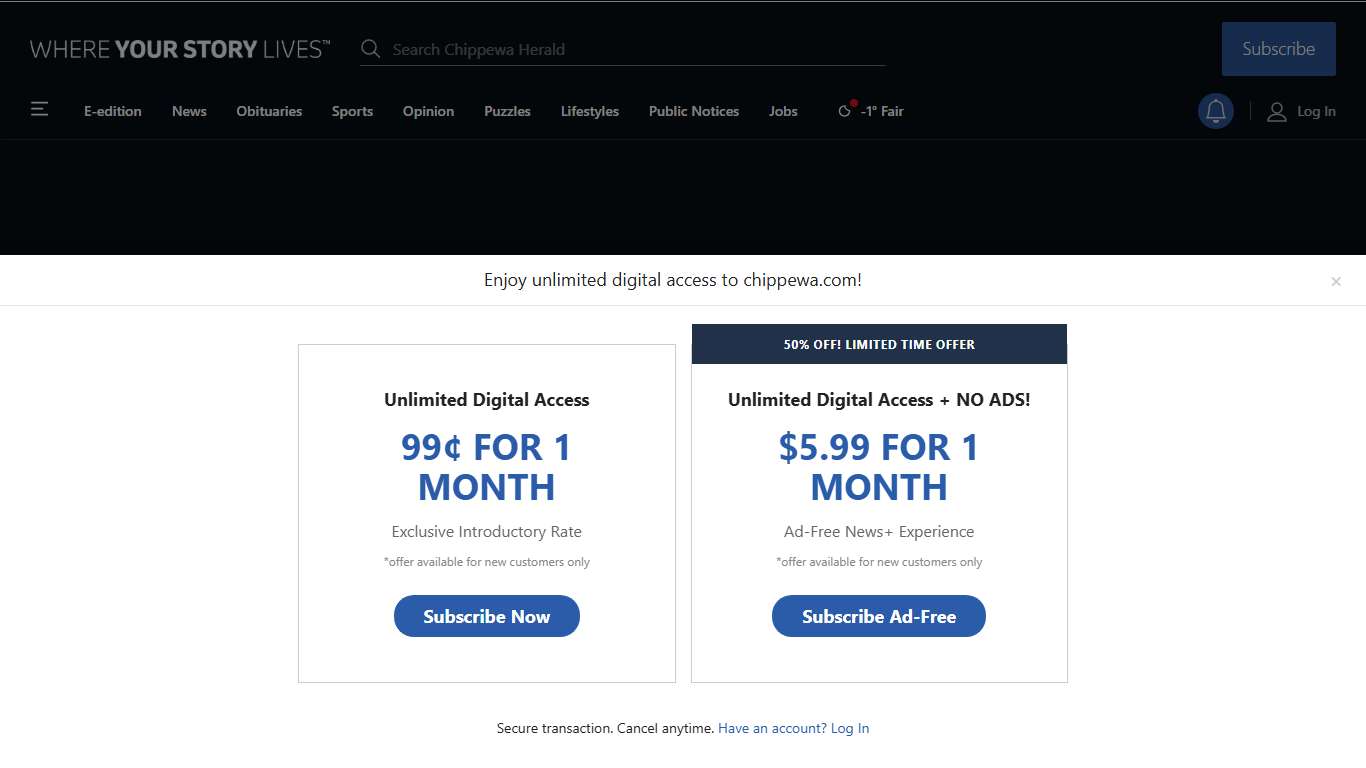This screenshot has height=768, width=1366.
Task: Click the weather condition icon
Action: click(x=846, y=111)
